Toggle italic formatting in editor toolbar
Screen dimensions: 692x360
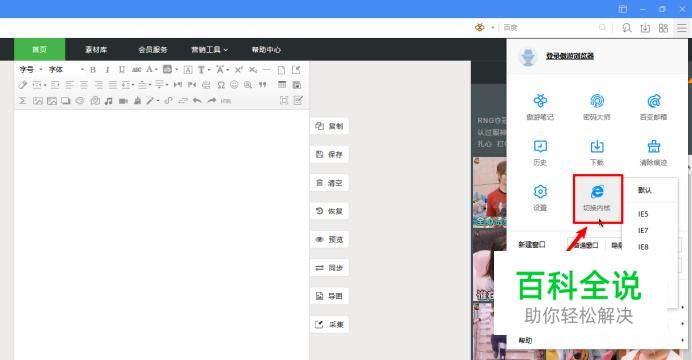(107, 70)
